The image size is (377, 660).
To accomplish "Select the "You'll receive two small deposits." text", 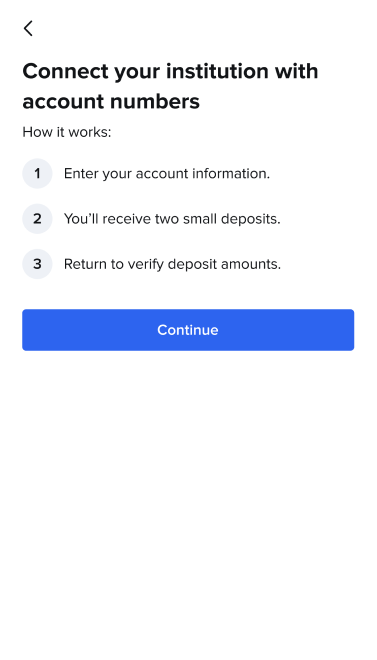I will point(172,219).
